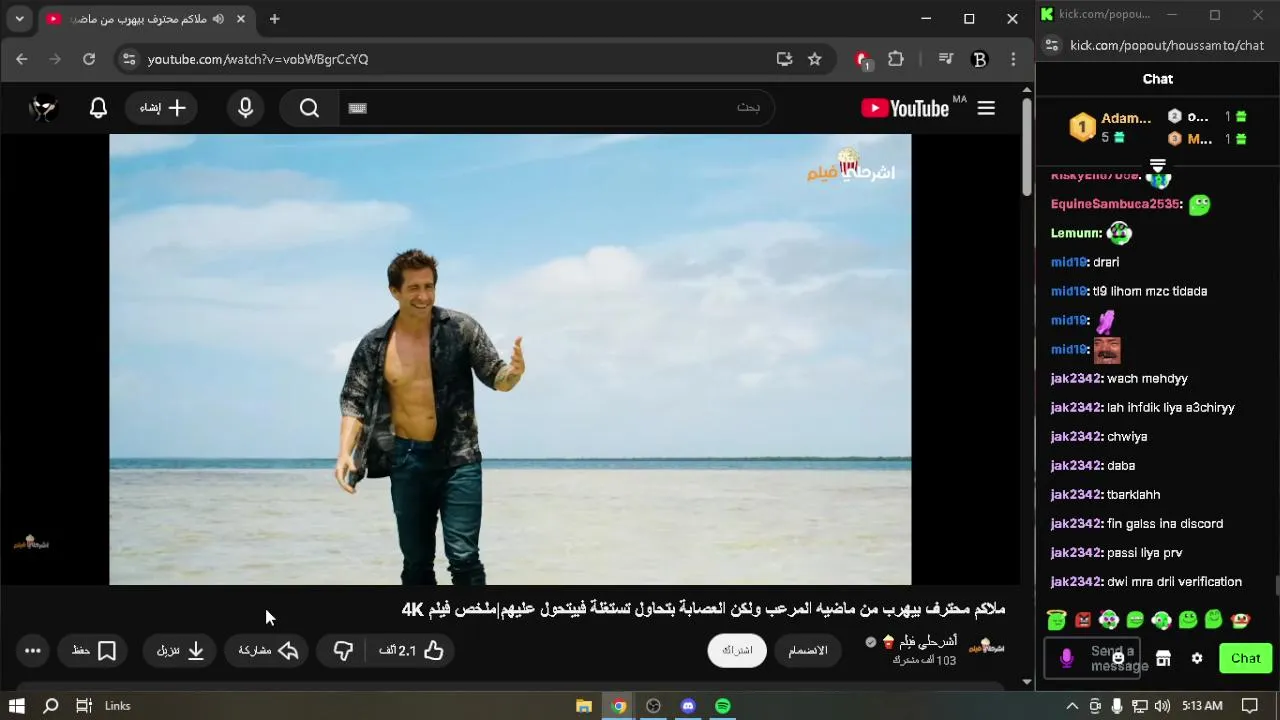This screenshot has width=1280, height=720.
Task: Reload the YouTube page
Action: pyautogui.click(x=89, y=59)
